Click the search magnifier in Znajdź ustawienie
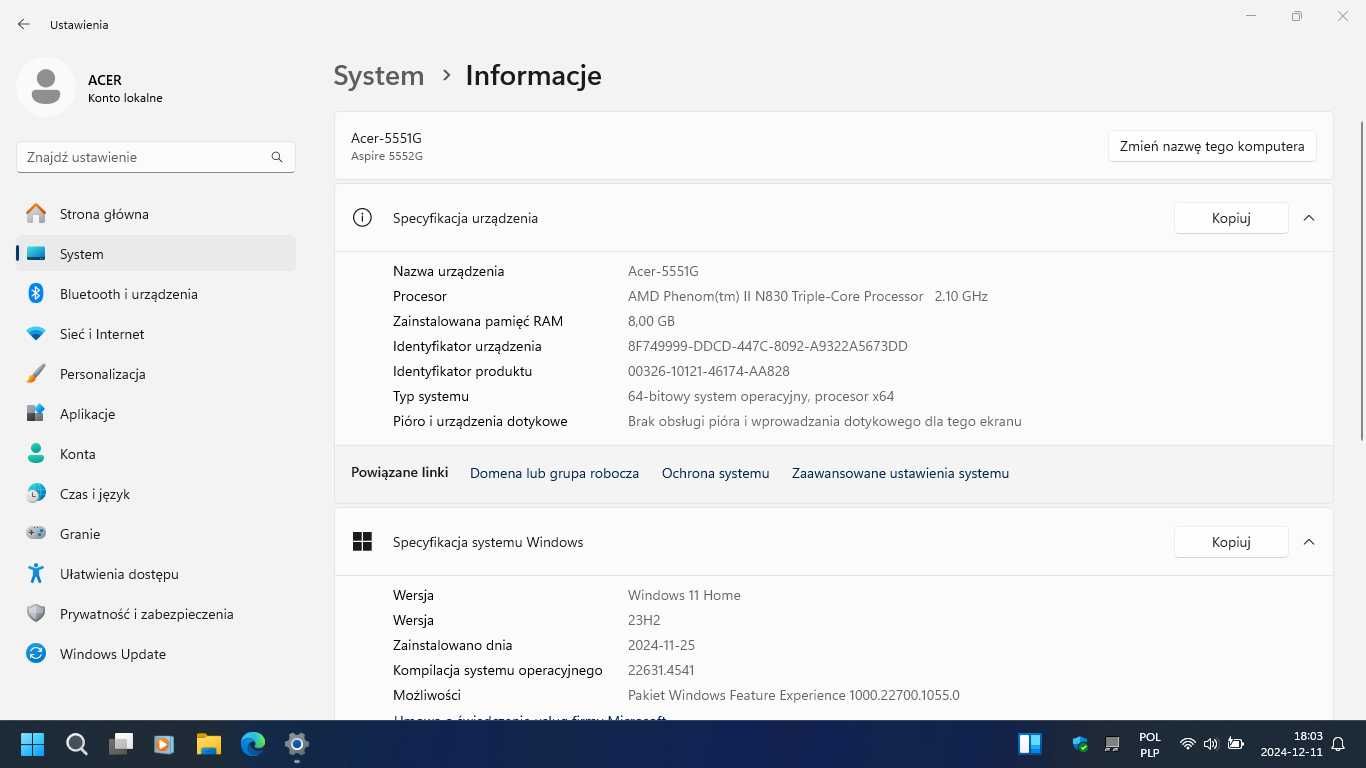 [x=277, y=157]
